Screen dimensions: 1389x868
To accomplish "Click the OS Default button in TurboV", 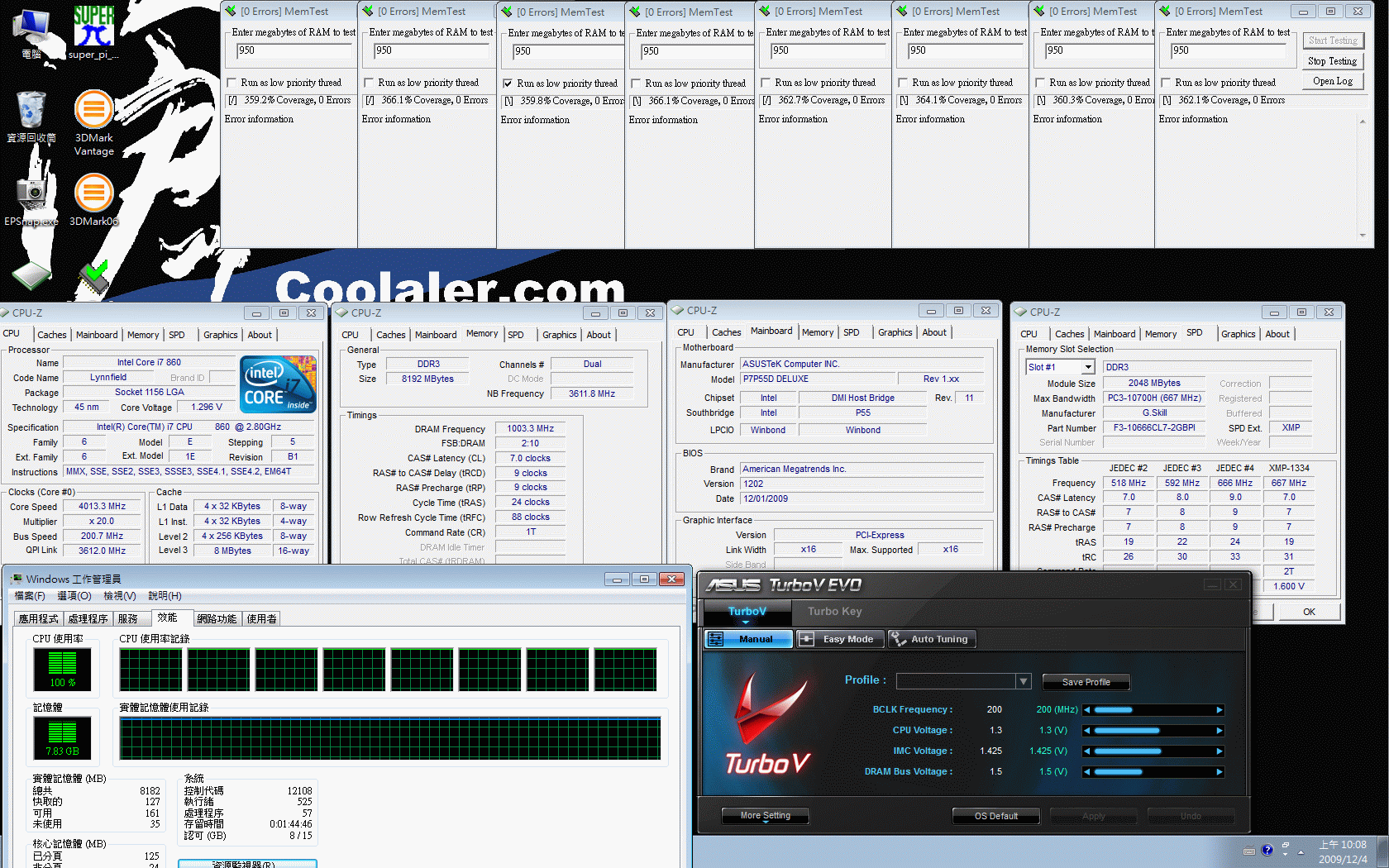I will coord(996,816).
